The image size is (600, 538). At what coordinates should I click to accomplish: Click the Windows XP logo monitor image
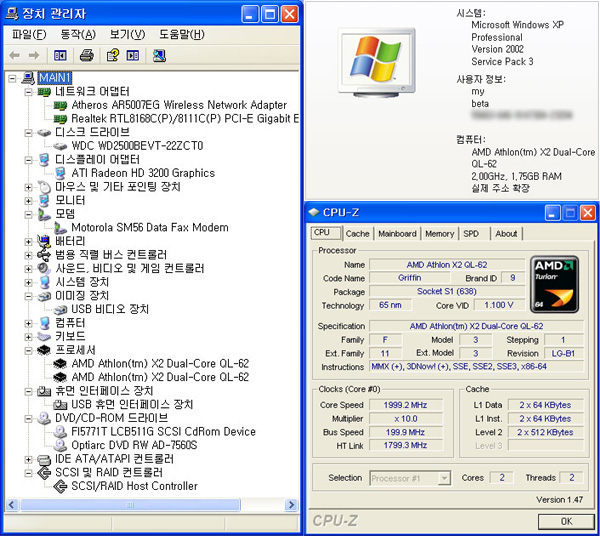[377, 62]
